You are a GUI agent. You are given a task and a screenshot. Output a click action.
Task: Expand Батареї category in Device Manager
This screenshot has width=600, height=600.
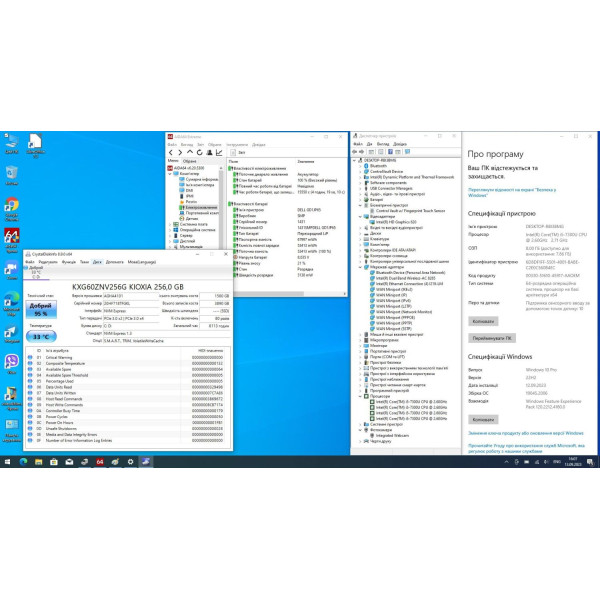(x=360, y=200)
